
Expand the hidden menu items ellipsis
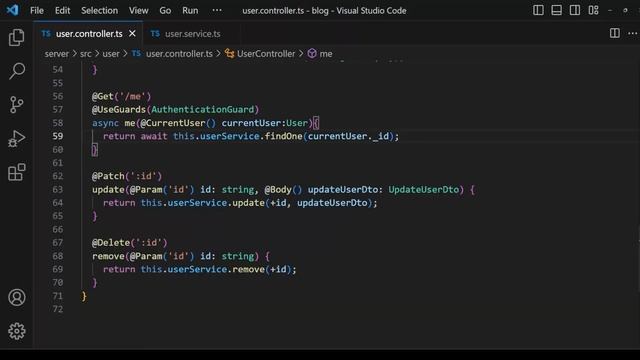coord(217,11)
